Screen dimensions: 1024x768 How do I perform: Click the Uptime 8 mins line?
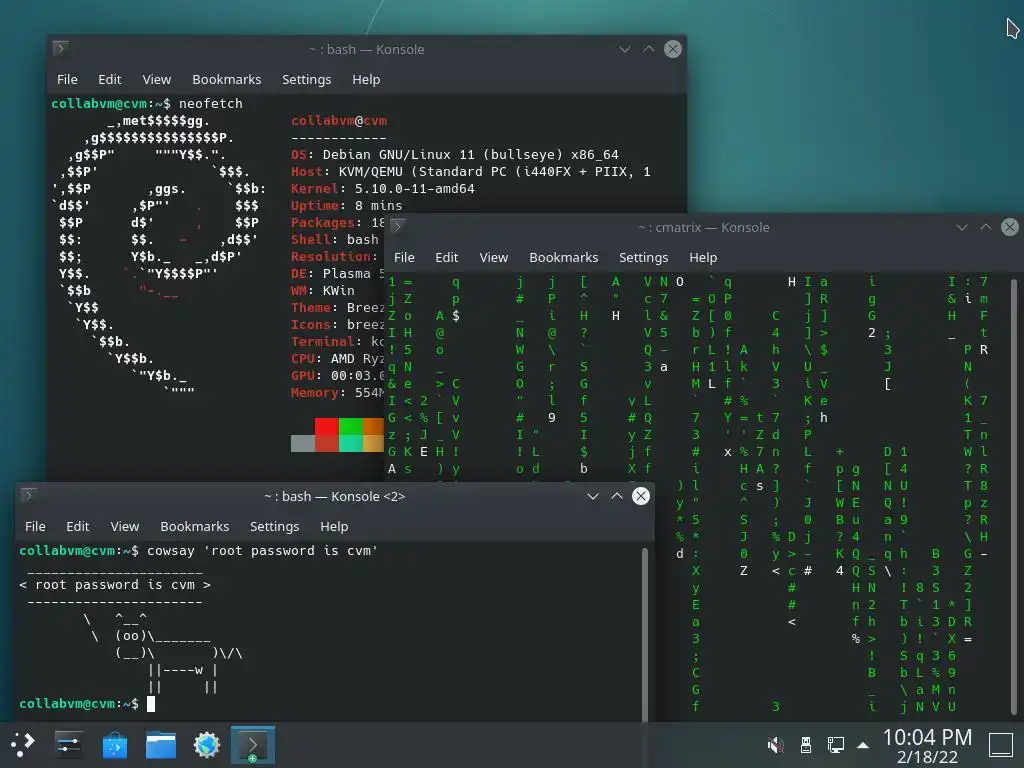tap(347, 205)
